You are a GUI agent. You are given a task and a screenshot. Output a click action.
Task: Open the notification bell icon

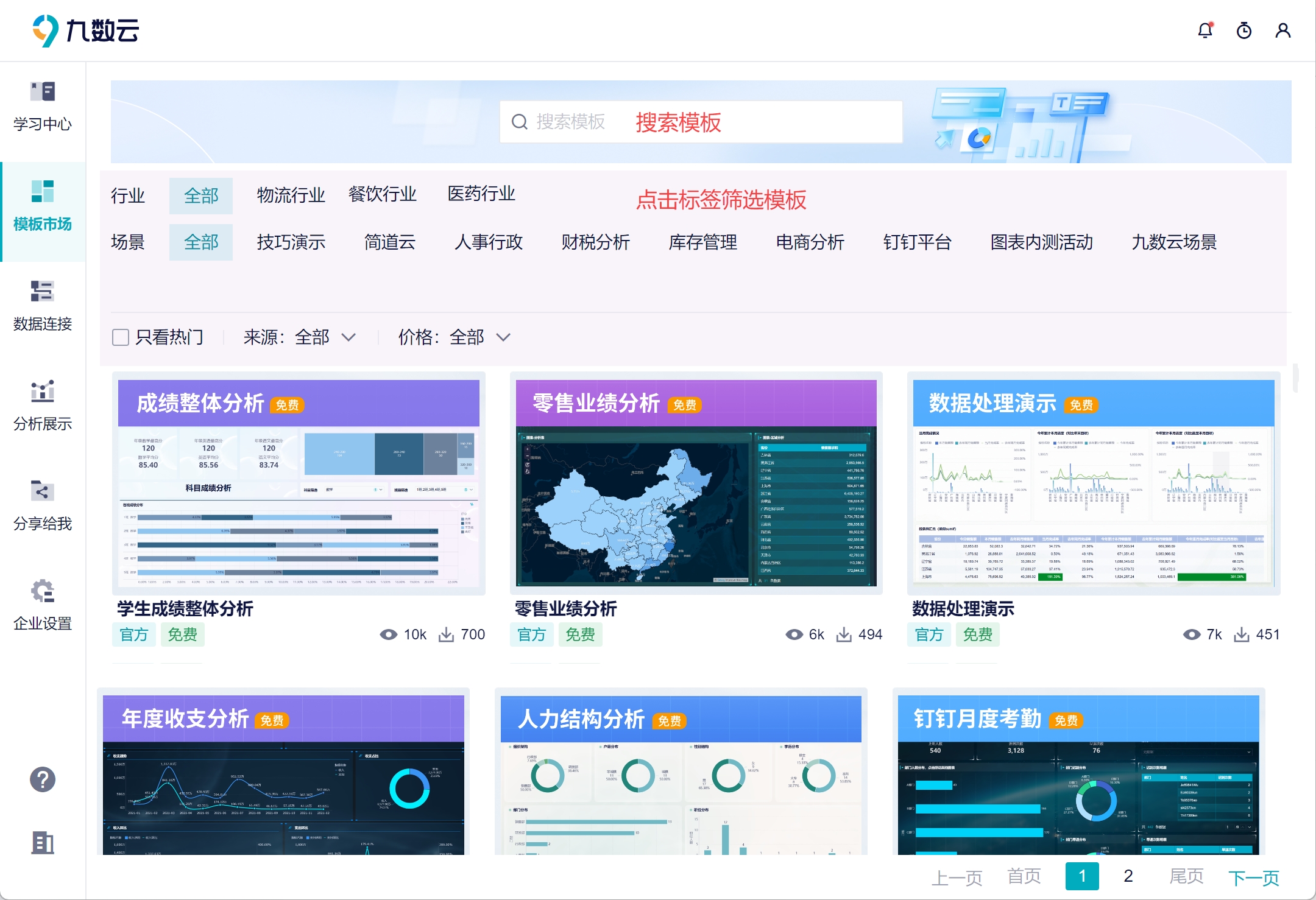coord(1205,30)
